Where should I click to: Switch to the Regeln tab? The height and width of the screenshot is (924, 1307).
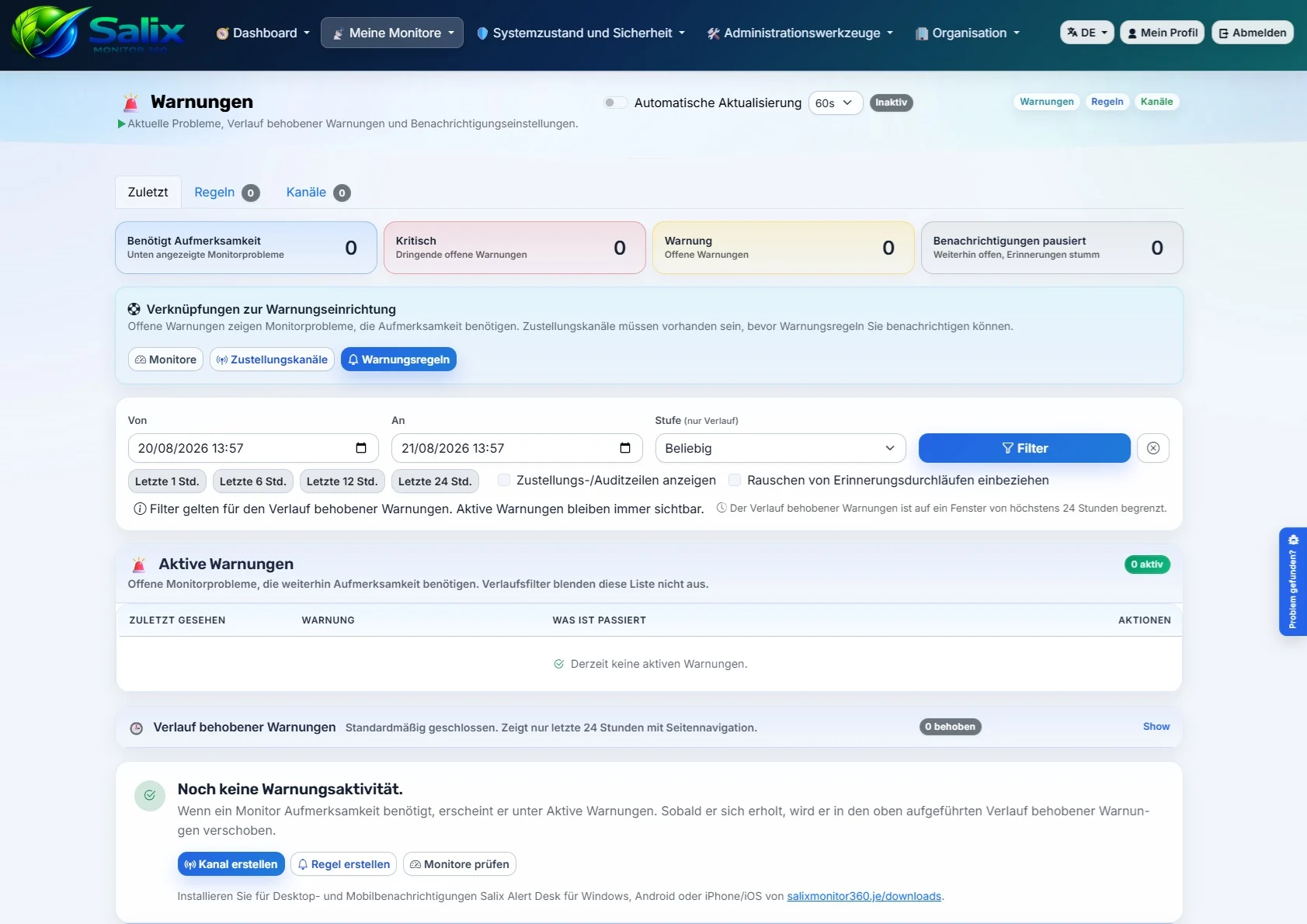tap(226, 193)
